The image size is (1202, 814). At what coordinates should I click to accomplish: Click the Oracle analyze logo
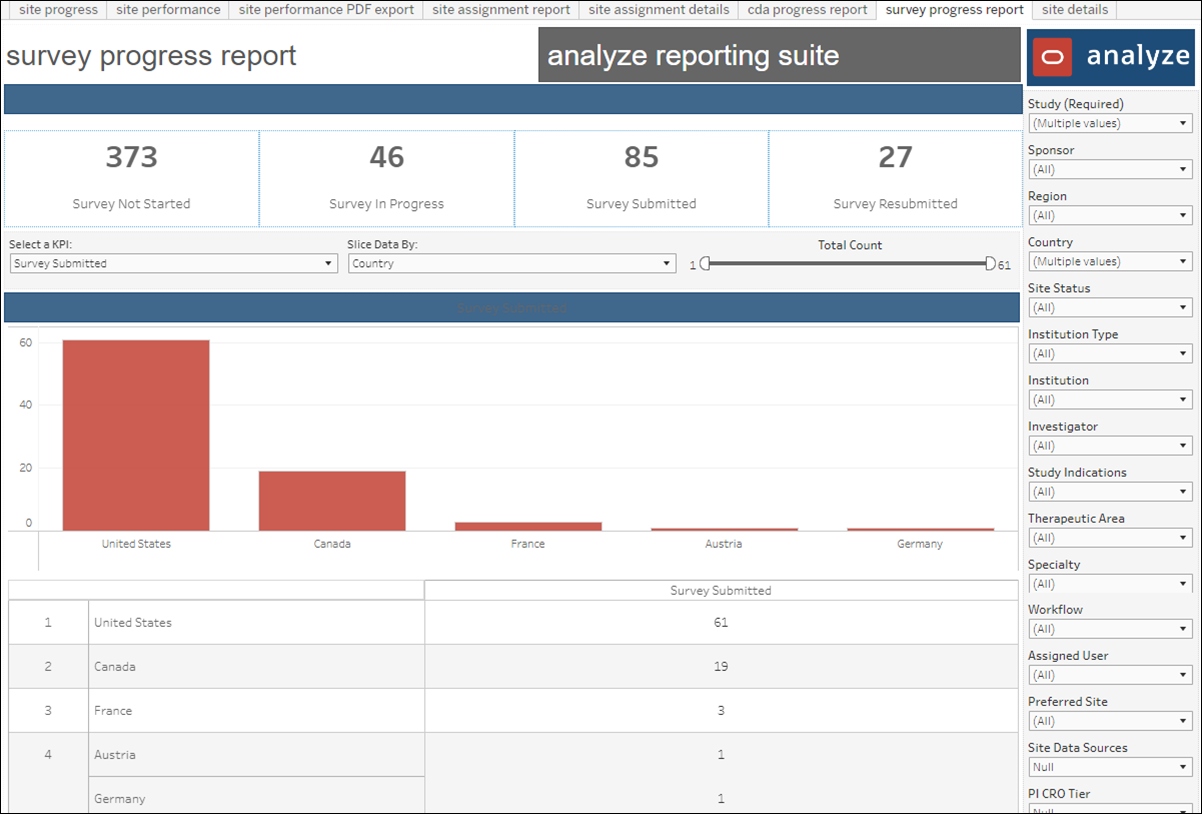coord(1110,56)
